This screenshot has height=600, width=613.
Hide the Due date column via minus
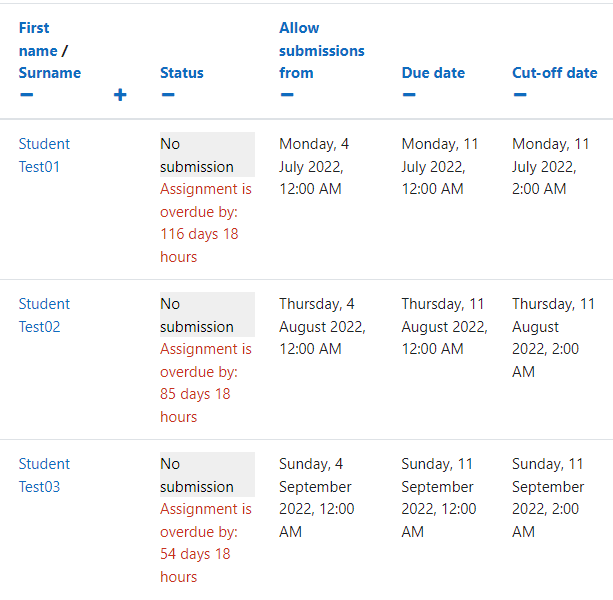pos(409,95)
